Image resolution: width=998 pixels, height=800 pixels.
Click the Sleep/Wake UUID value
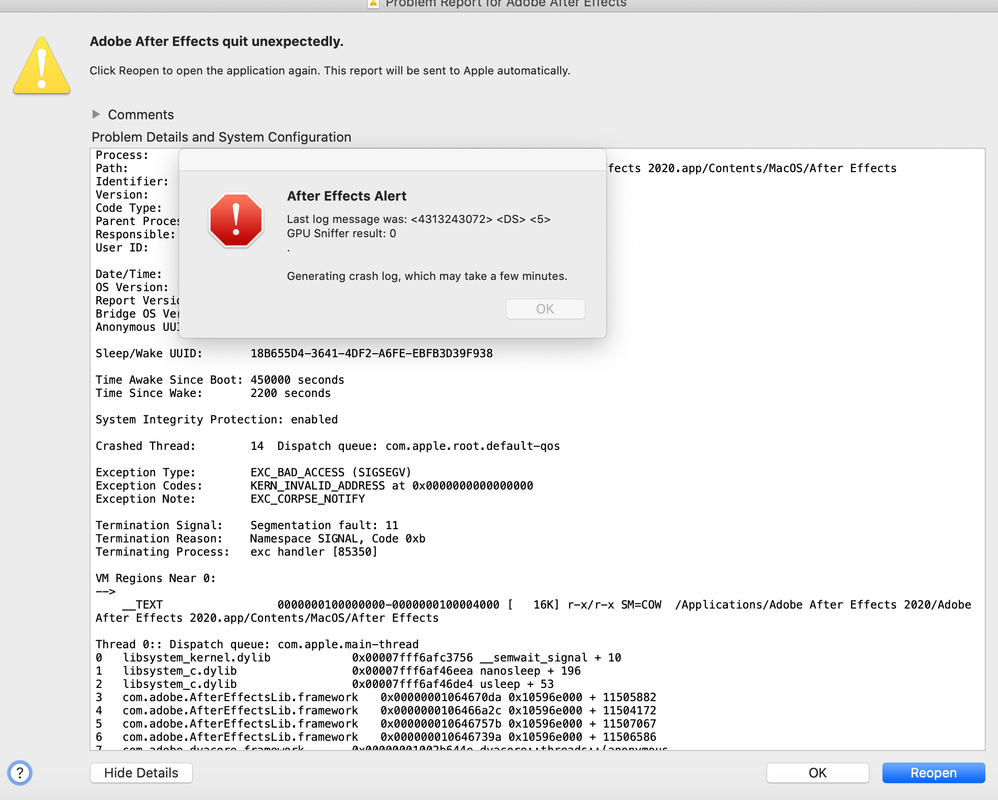371,353
